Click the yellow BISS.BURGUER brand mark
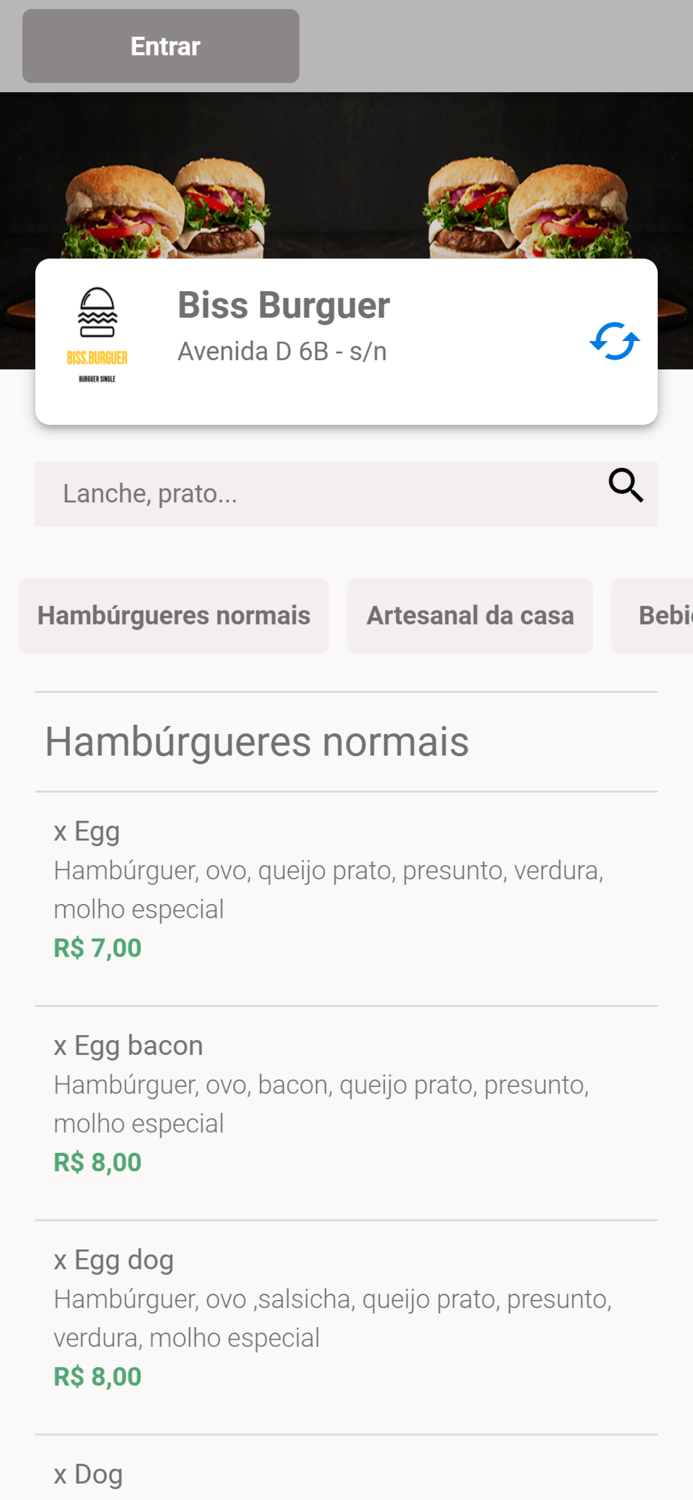Image resolution: width=693 pixels, height=1500 pixels. coord(98,355)
